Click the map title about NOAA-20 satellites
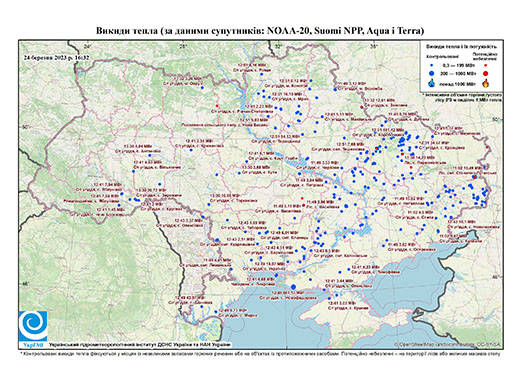This screenshot has height=368, width=520. pyautogui.click(x=260, y=31)
